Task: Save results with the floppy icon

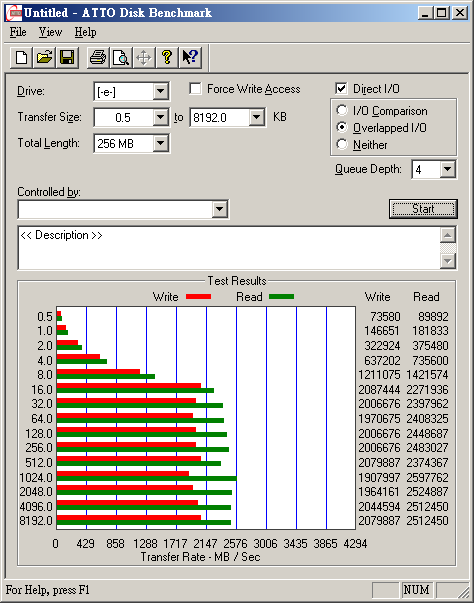Action: point(67,58)
